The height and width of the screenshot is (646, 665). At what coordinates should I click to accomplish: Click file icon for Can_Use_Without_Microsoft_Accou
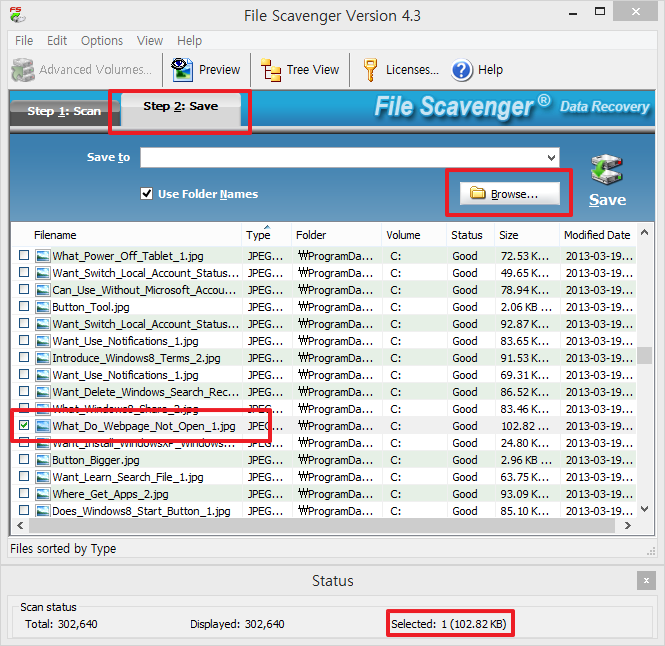(42, 290)
